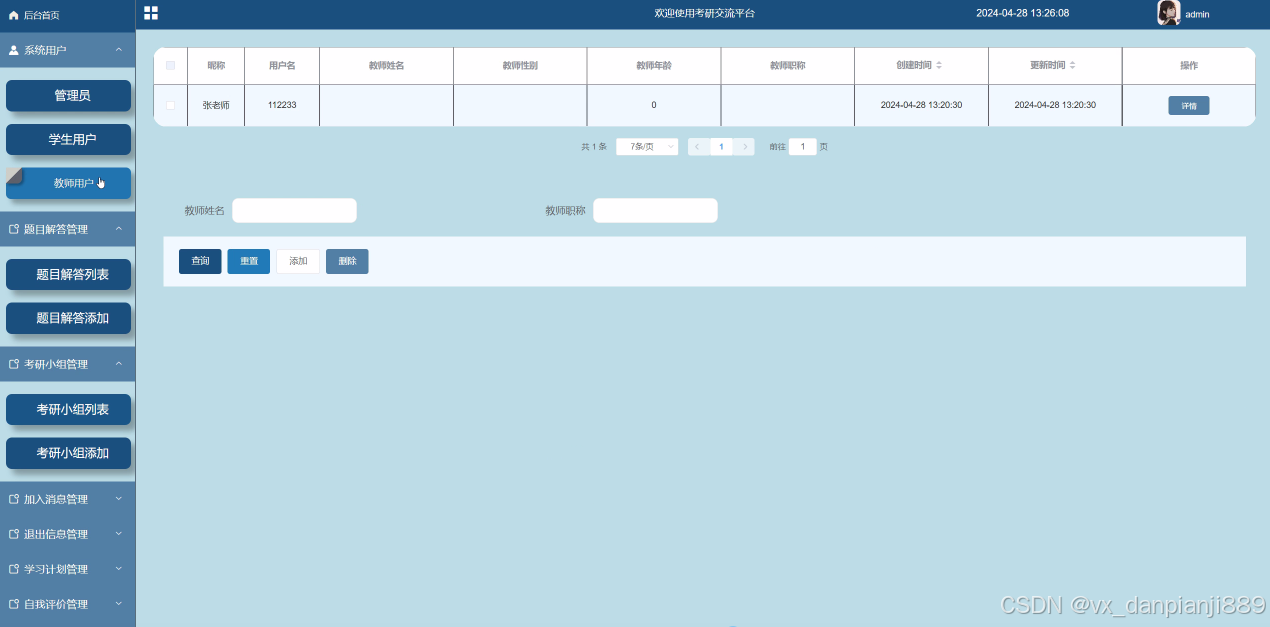1270x627 pixels.
Task: Tick the select-all checkbox in table header
Action: [x=170, y=65]
